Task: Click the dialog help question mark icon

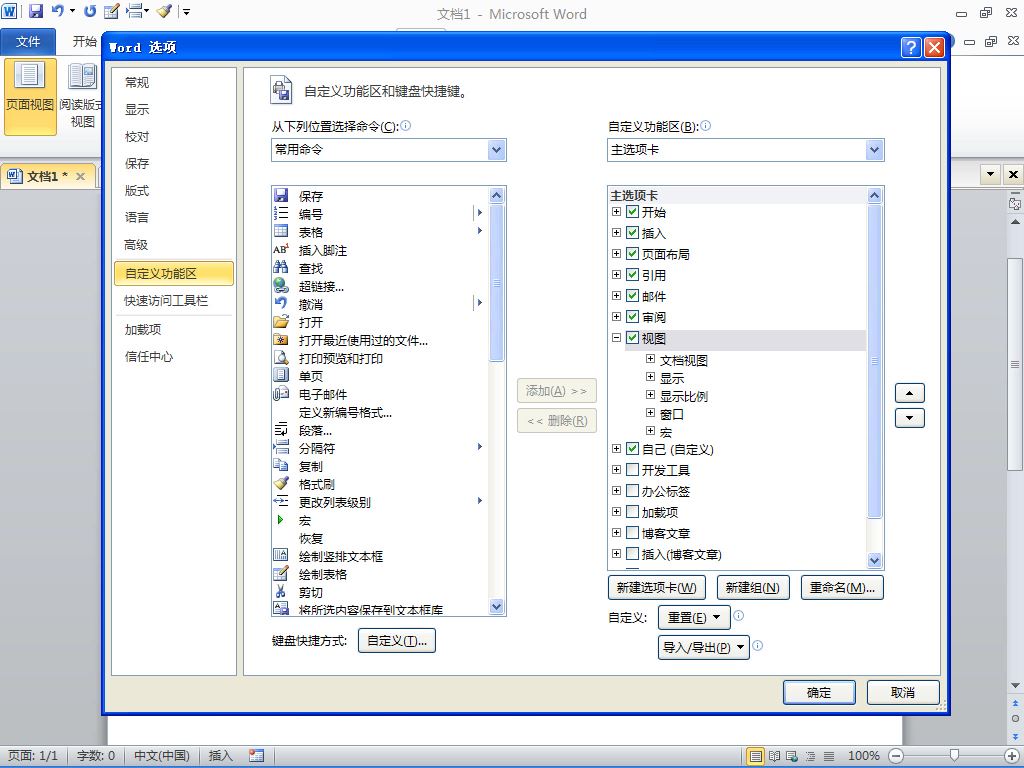Action: [911, 47]
